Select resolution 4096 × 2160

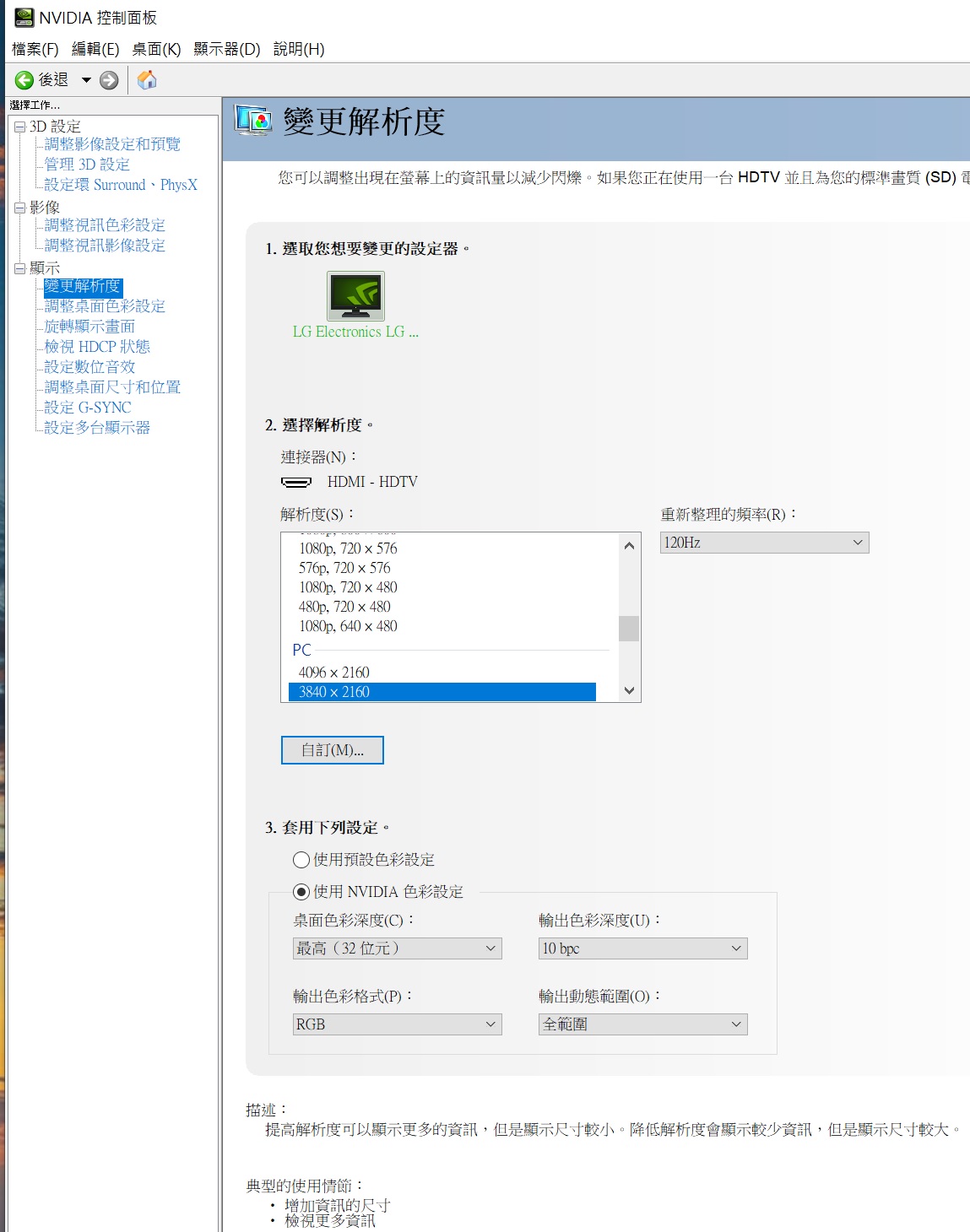(x=334, y=673)
